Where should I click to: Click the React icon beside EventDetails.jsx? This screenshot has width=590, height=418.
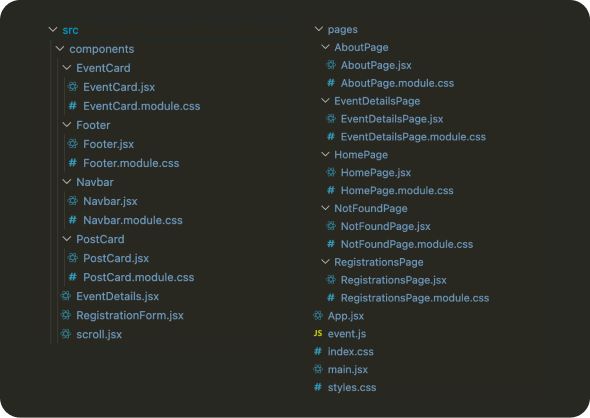point(66,296)
